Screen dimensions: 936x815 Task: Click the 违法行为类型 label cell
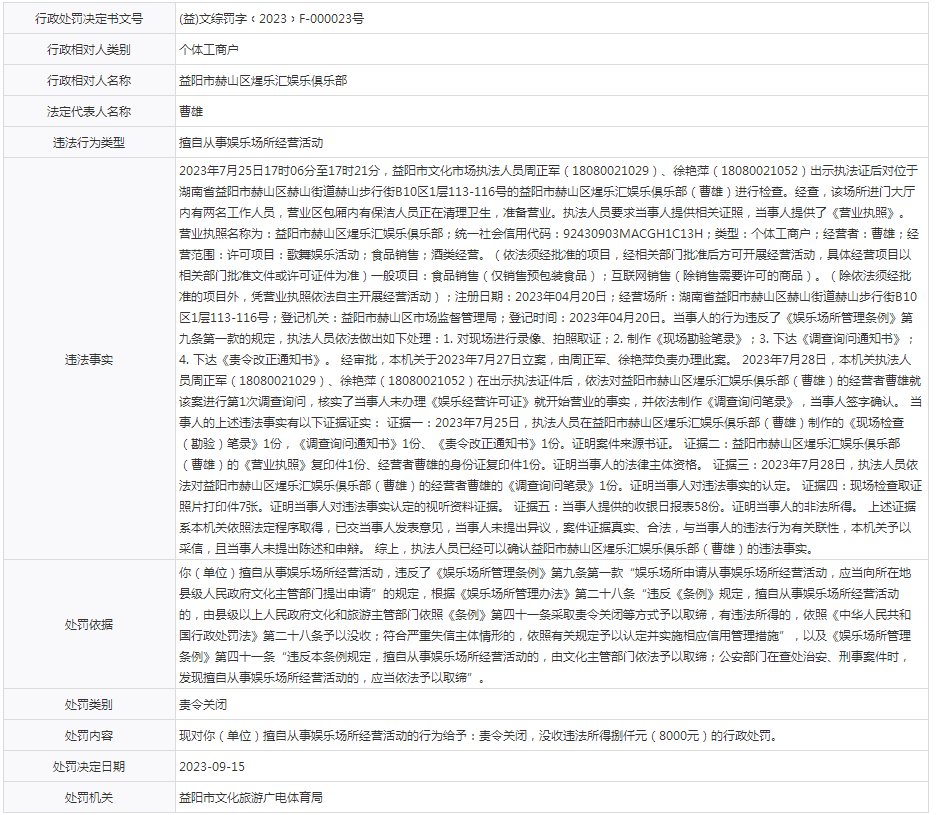pos(89,142)
